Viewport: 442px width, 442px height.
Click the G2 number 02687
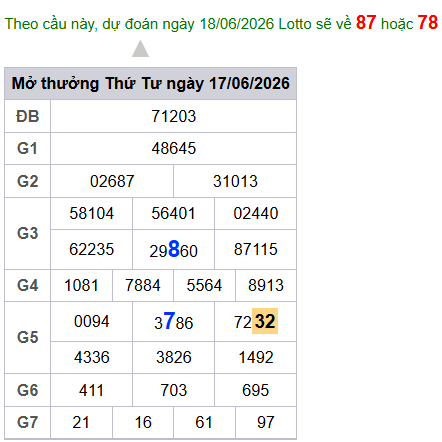point(112,181)
